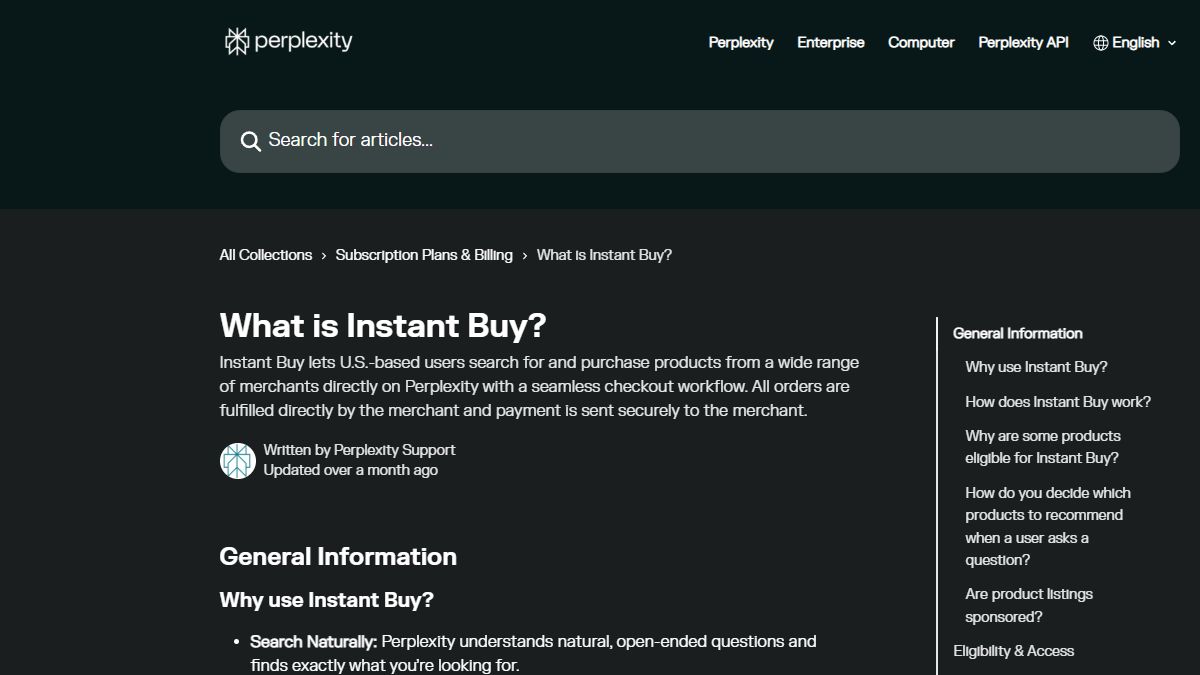Viewport: 1200px width, 675px height.
Task: Click the magnifier icon in search bar
Action: tap(251, 141)
